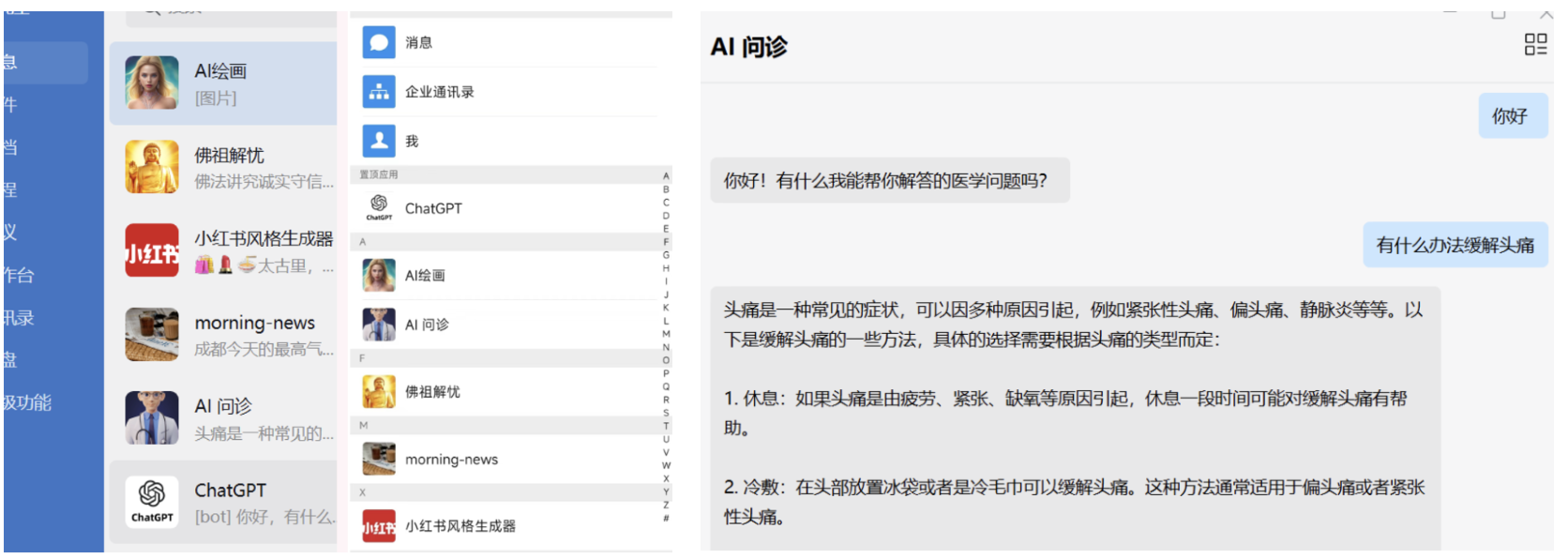Jump to letter M in alphabet index

click(x=666, y=334)
